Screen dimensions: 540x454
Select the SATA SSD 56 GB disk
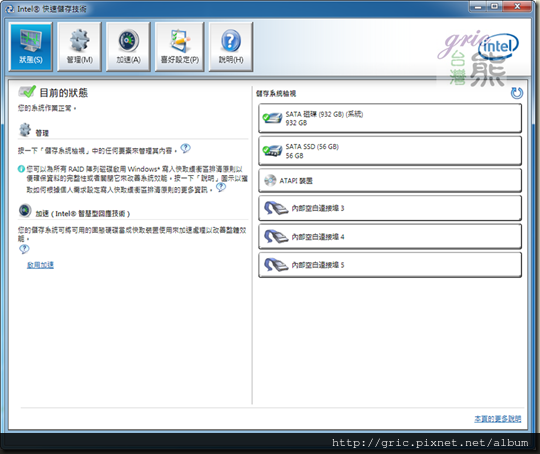pyautogui.click(x=390, y=151)
